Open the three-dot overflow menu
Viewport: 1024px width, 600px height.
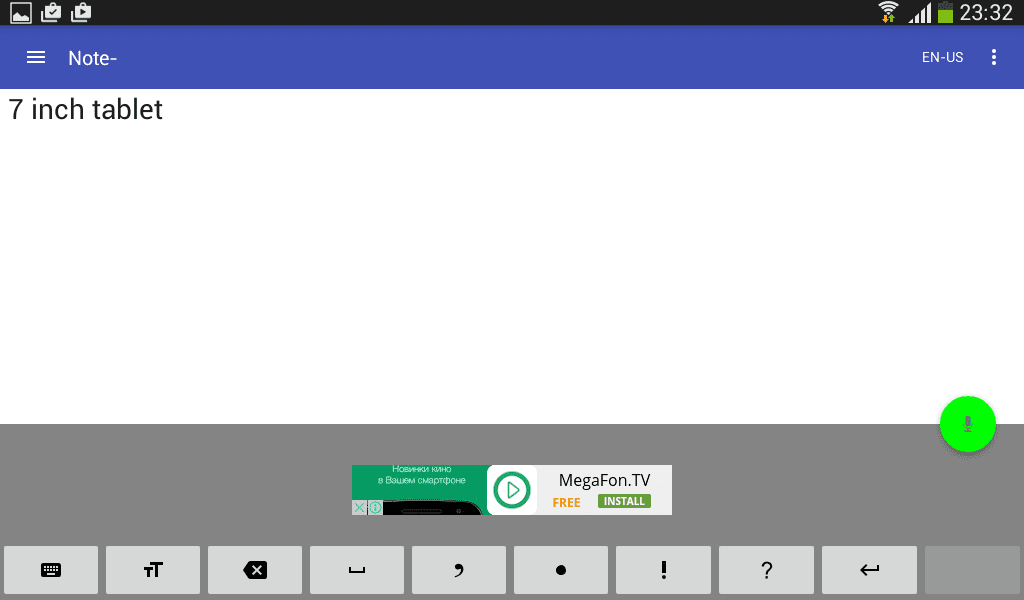[x=993, y=57]
